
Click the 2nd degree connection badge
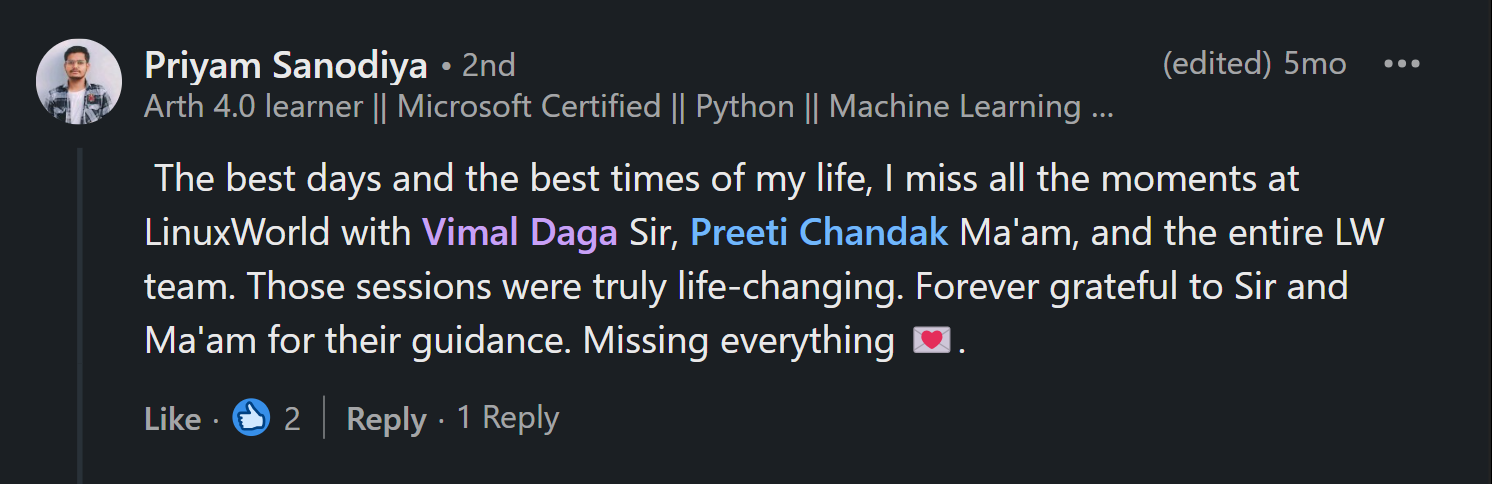(x=489, y=66)
